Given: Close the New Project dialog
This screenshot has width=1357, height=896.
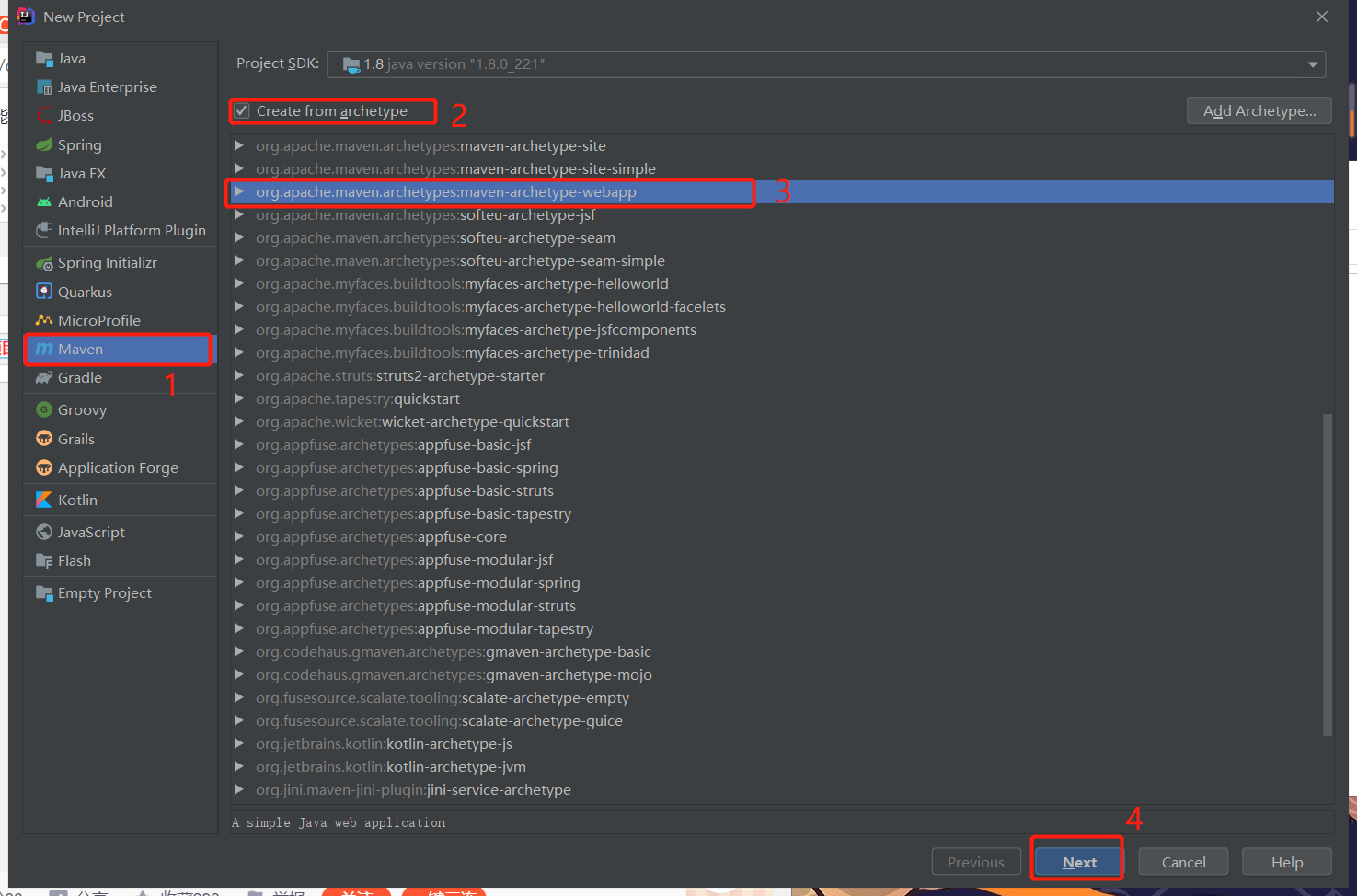Looking at the screenshot, I should (x=1322, y=17).
